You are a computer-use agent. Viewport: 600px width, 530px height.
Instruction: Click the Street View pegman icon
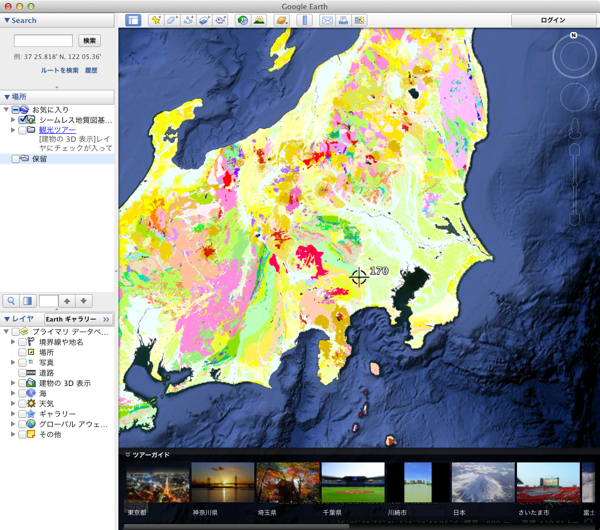click(x=575, y=129)
